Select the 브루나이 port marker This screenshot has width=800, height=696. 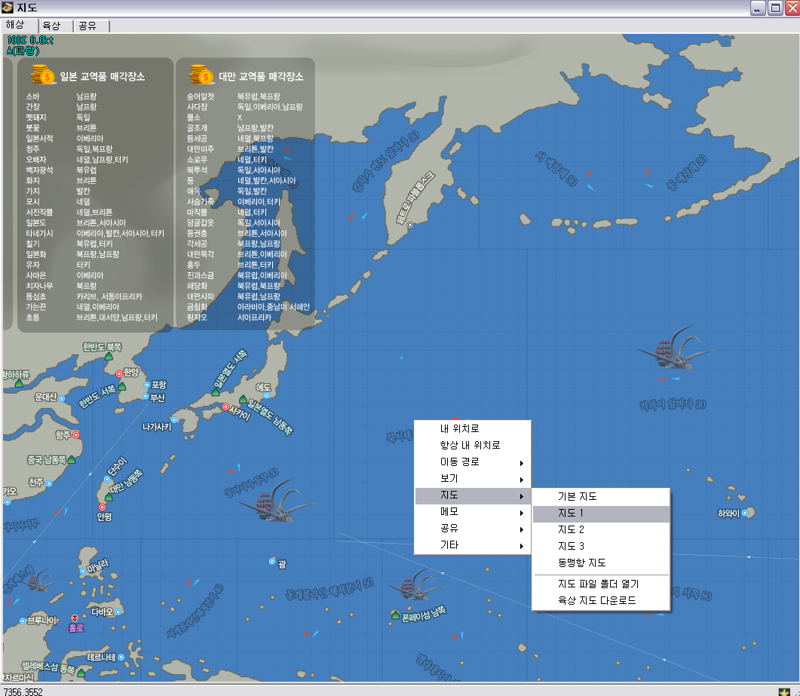point(22,621)
